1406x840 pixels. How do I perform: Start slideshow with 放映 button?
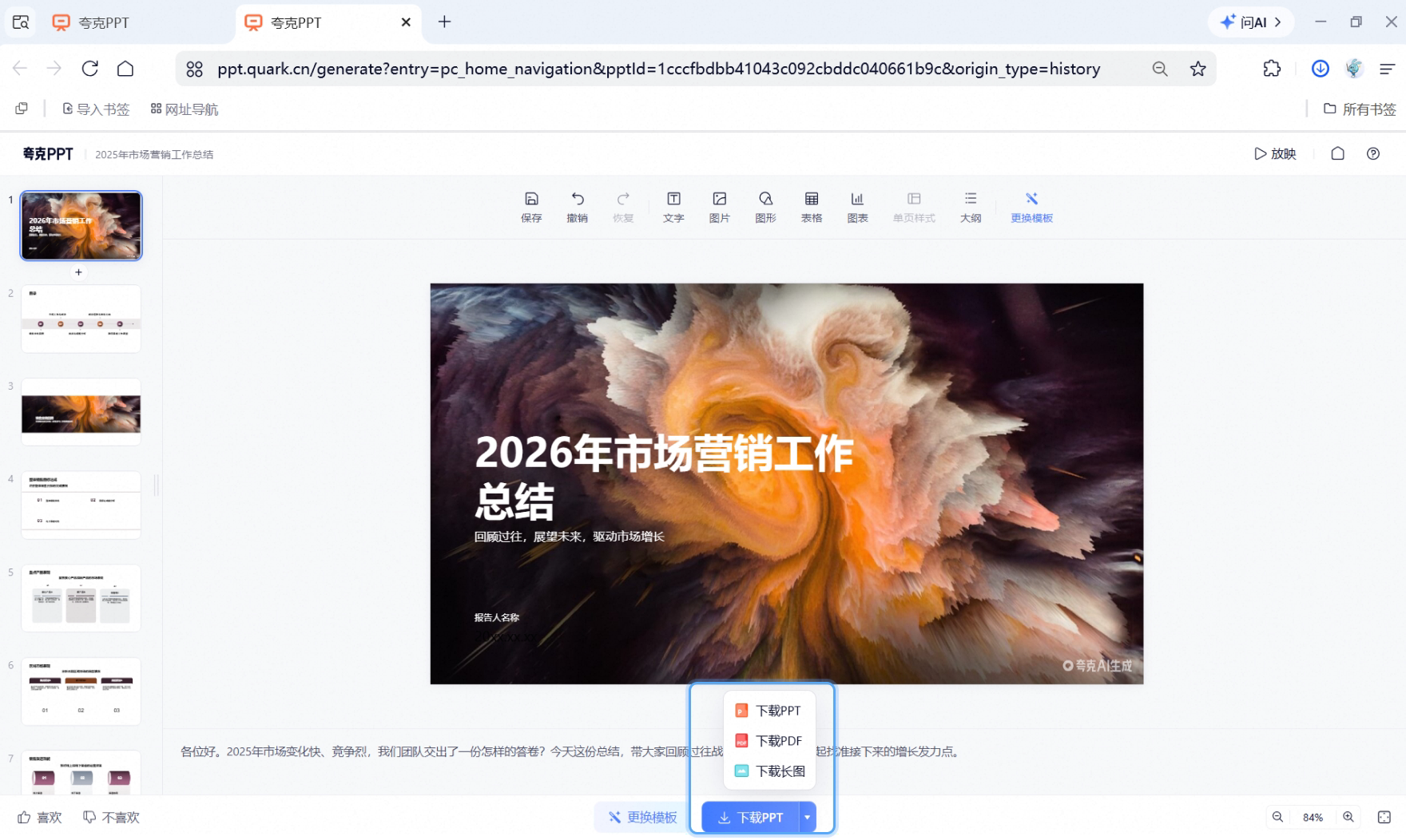(x=1275, y=153)
